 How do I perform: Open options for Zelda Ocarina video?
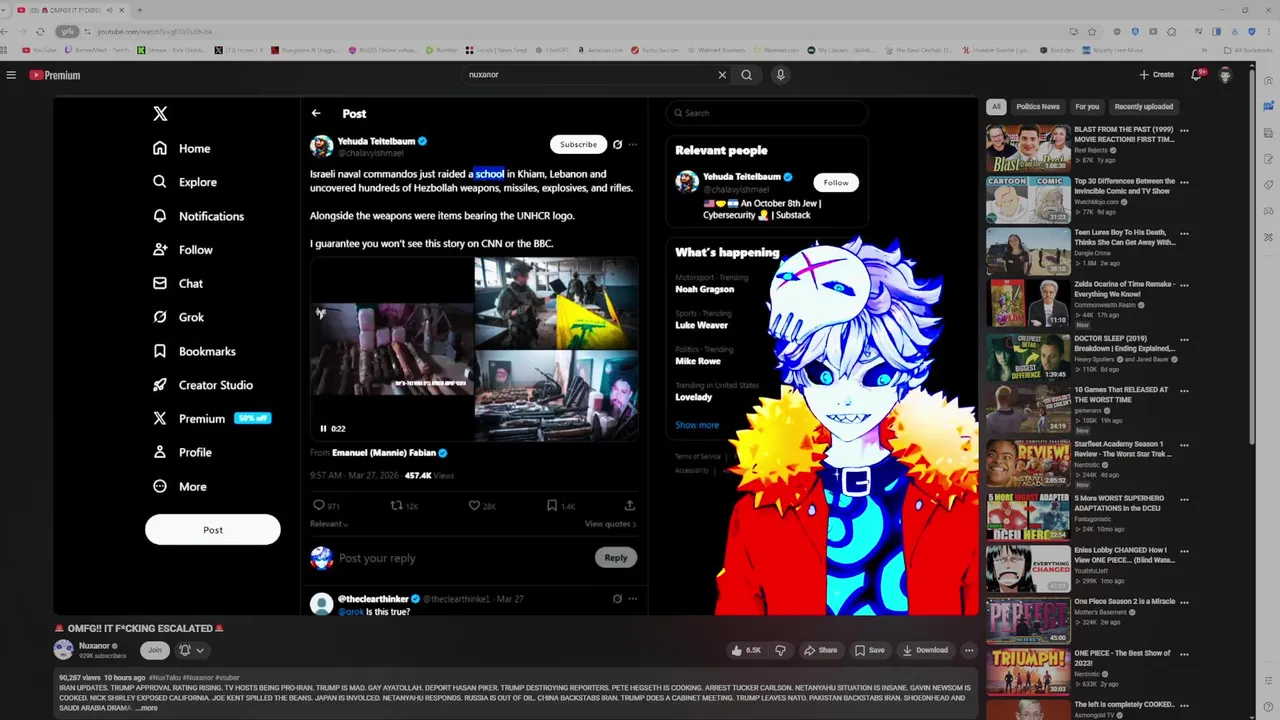1184,286
